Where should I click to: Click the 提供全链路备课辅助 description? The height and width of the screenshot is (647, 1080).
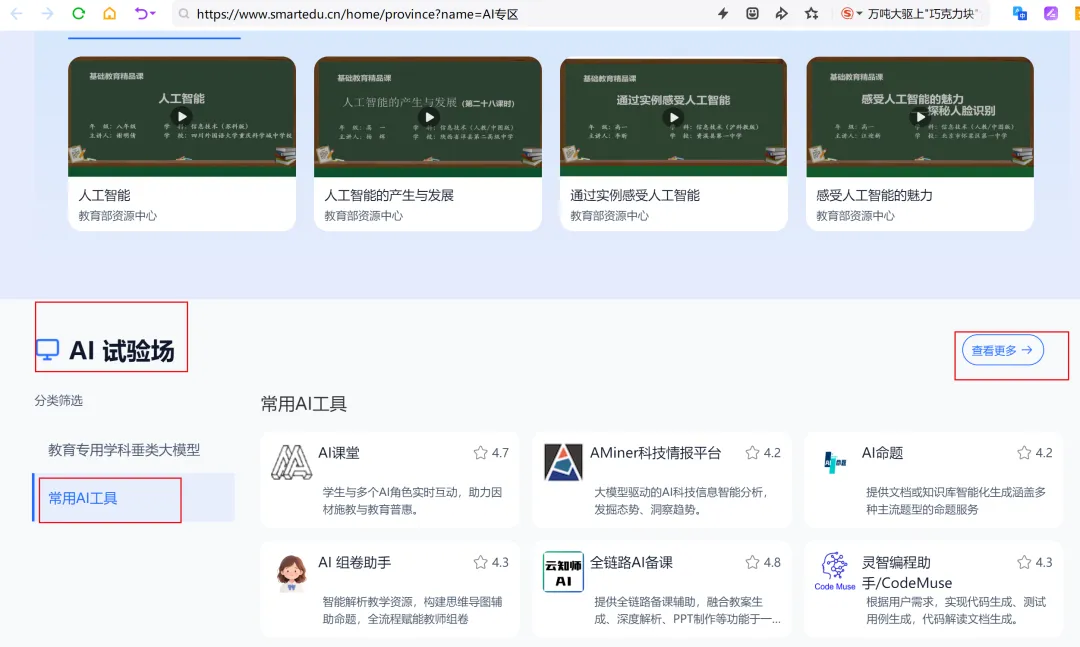pos(687,610)
